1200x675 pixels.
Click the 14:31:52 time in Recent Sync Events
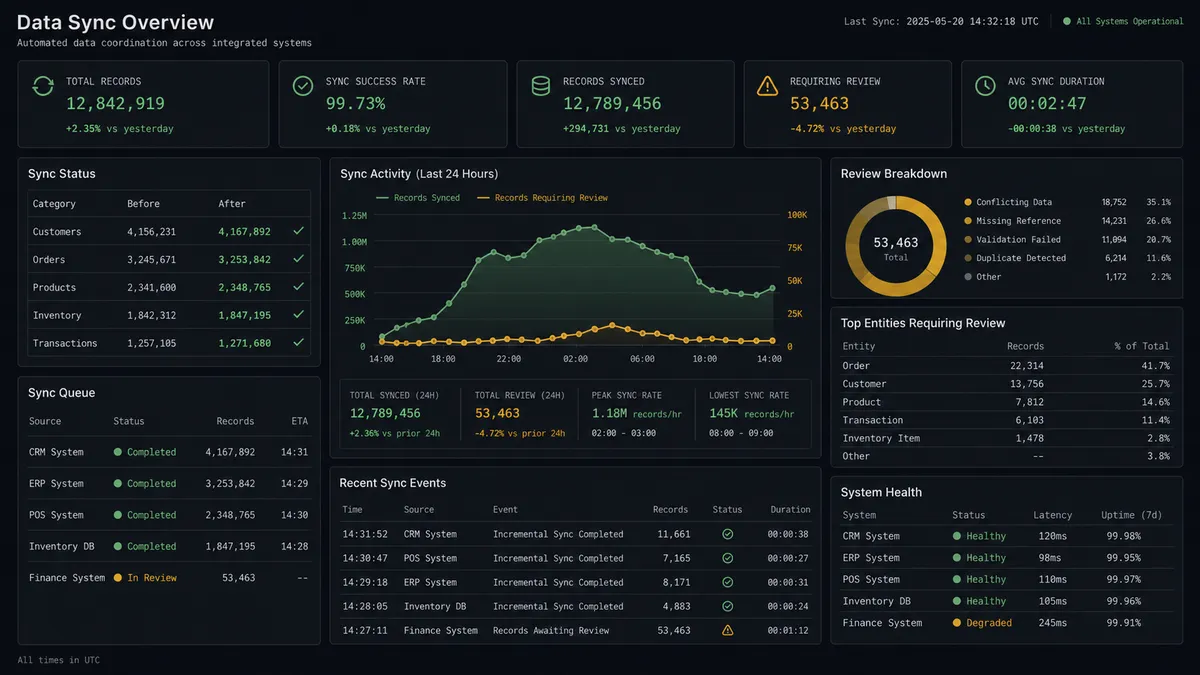[x=365, y=534]
